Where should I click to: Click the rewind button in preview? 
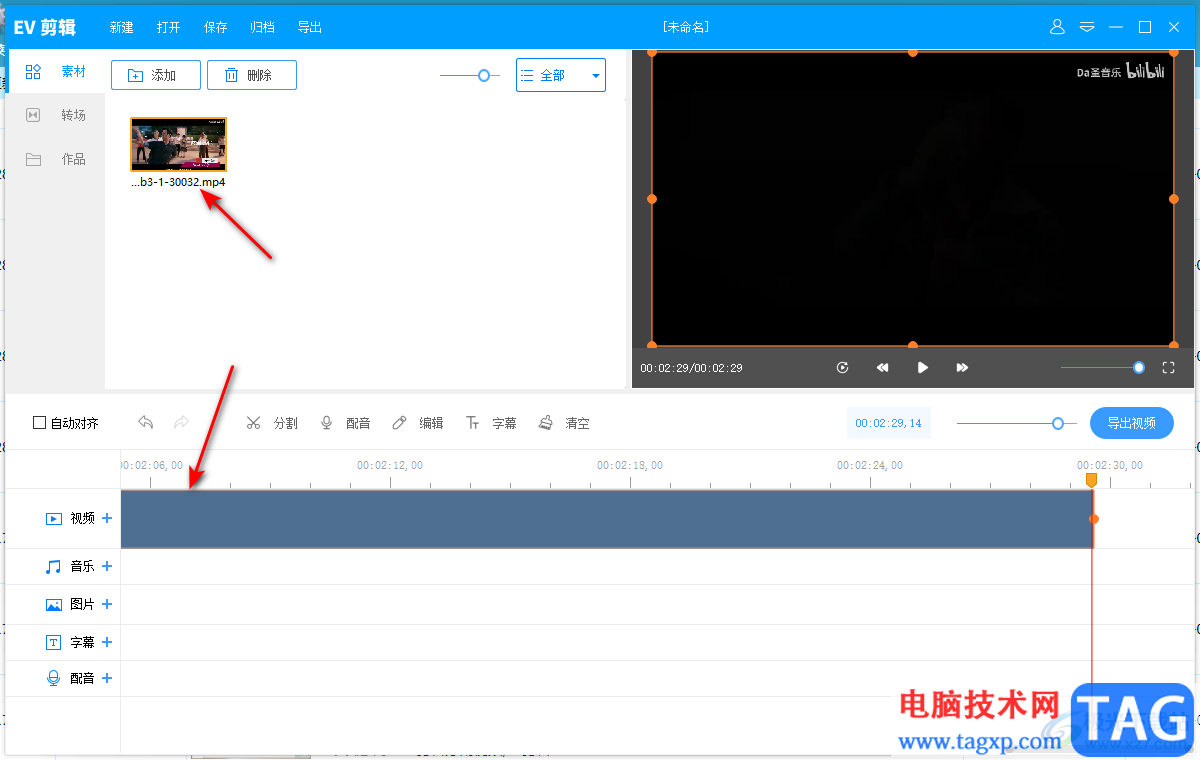(883, 368)
